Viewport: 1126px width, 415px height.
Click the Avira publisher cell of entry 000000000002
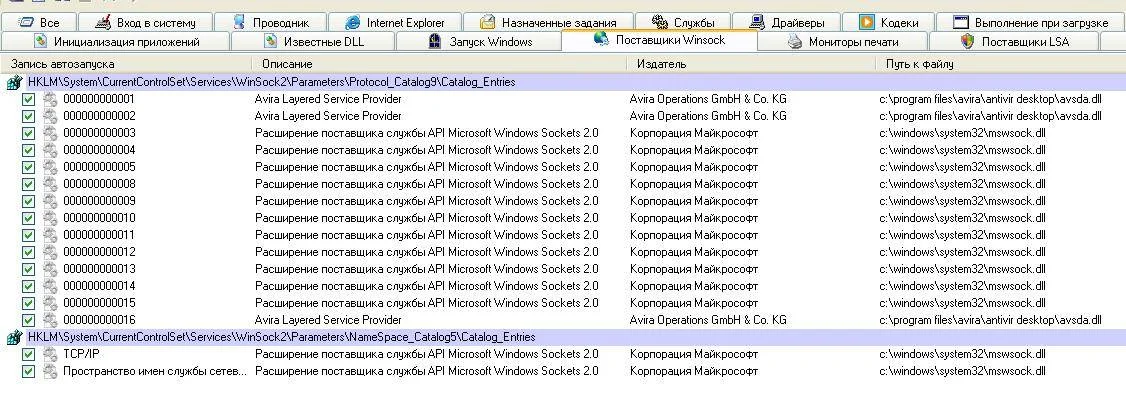(x=708, y=116)
